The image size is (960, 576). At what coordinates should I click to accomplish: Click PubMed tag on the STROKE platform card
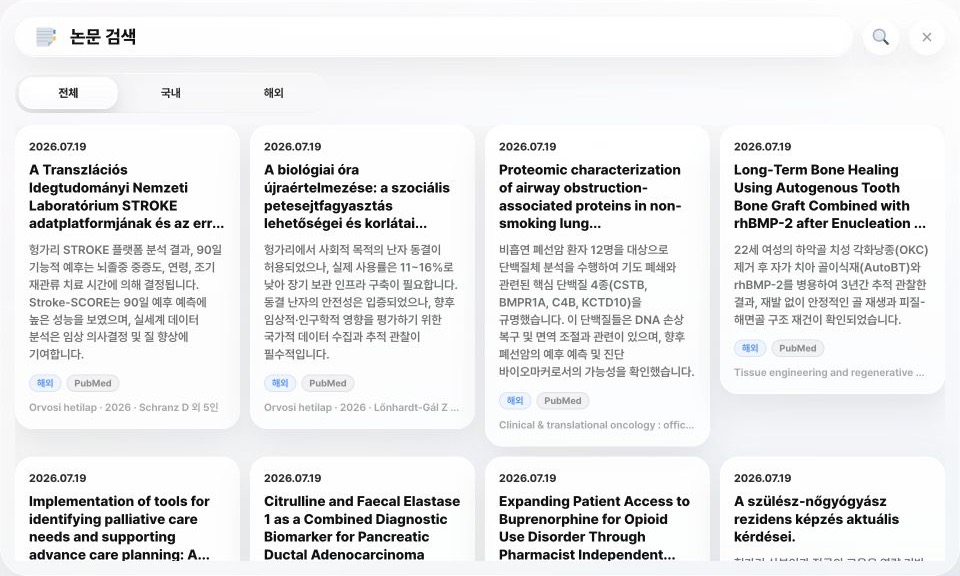[x=93, y=383]
